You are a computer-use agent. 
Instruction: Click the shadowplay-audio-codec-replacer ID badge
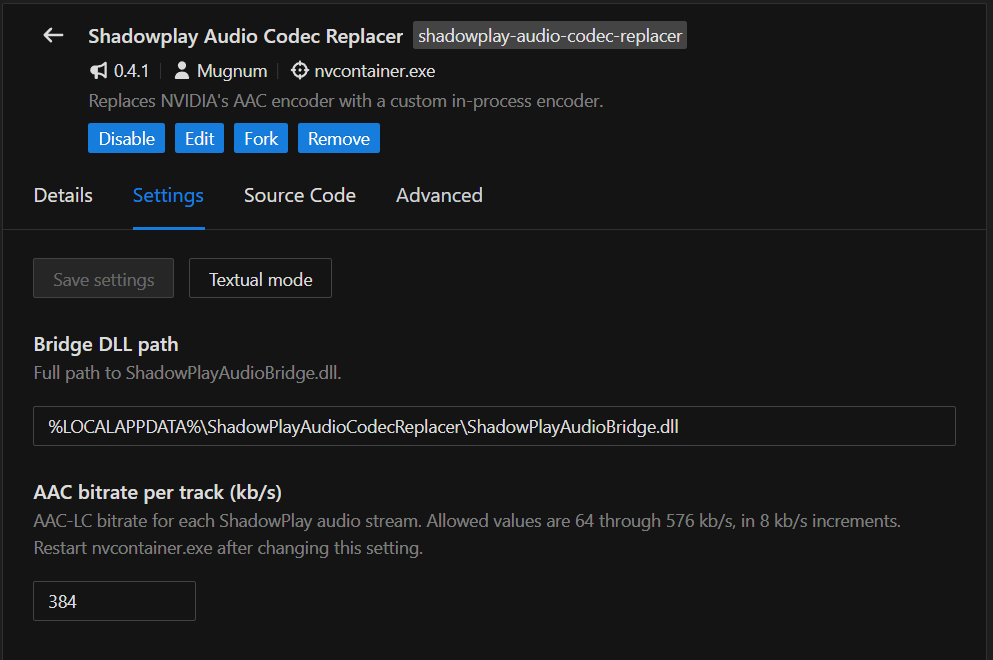click(550, 35)
